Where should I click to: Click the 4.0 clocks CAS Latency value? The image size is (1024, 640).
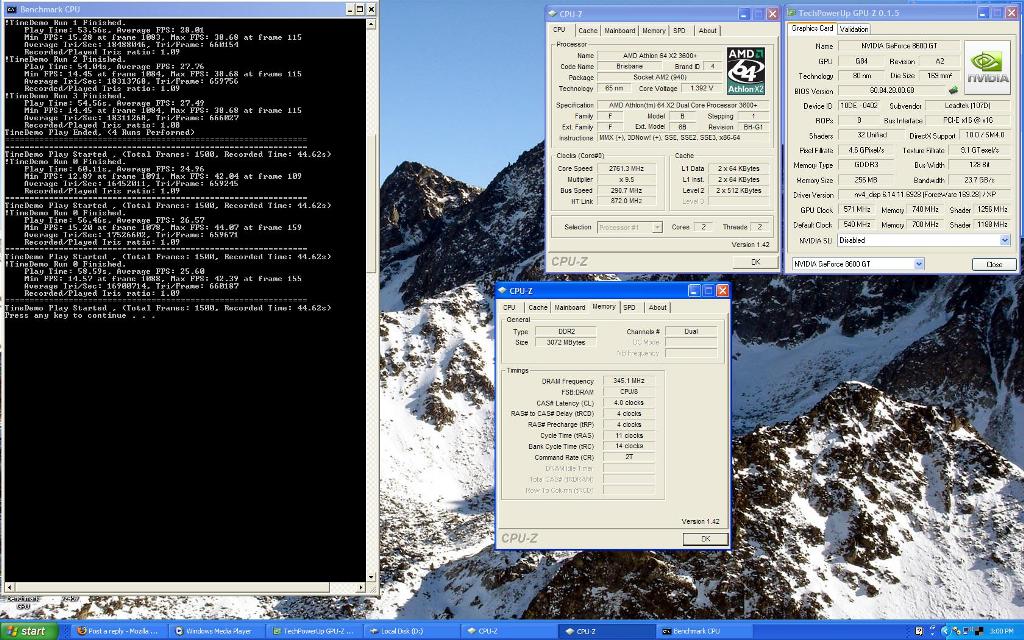tap(628, 403)
